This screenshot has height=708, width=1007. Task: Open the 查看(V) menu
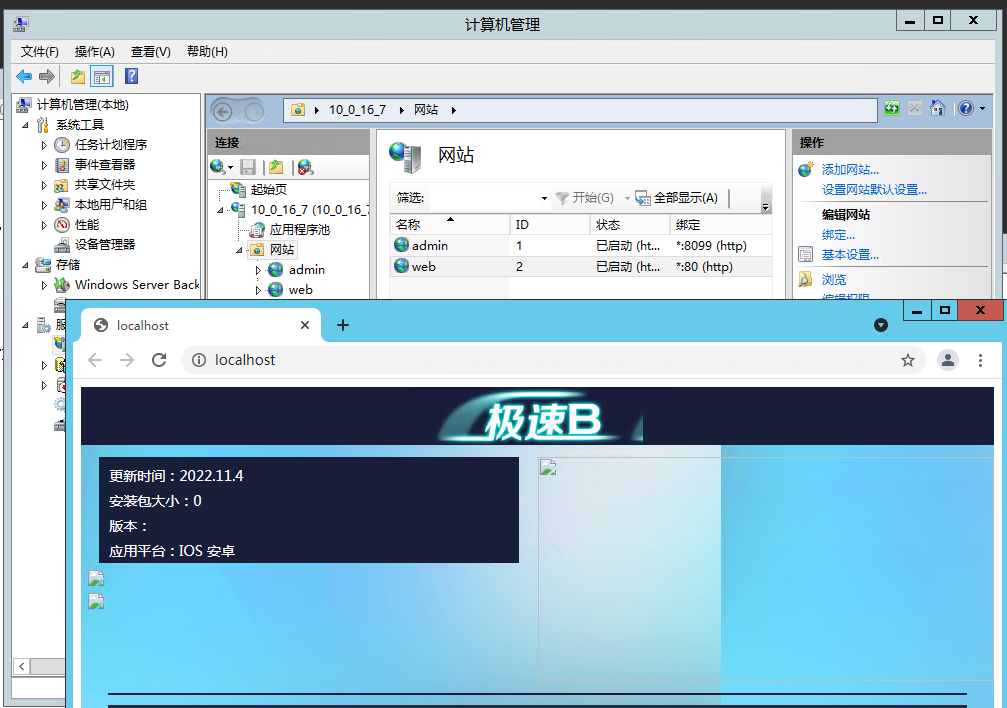click(150, 51)
